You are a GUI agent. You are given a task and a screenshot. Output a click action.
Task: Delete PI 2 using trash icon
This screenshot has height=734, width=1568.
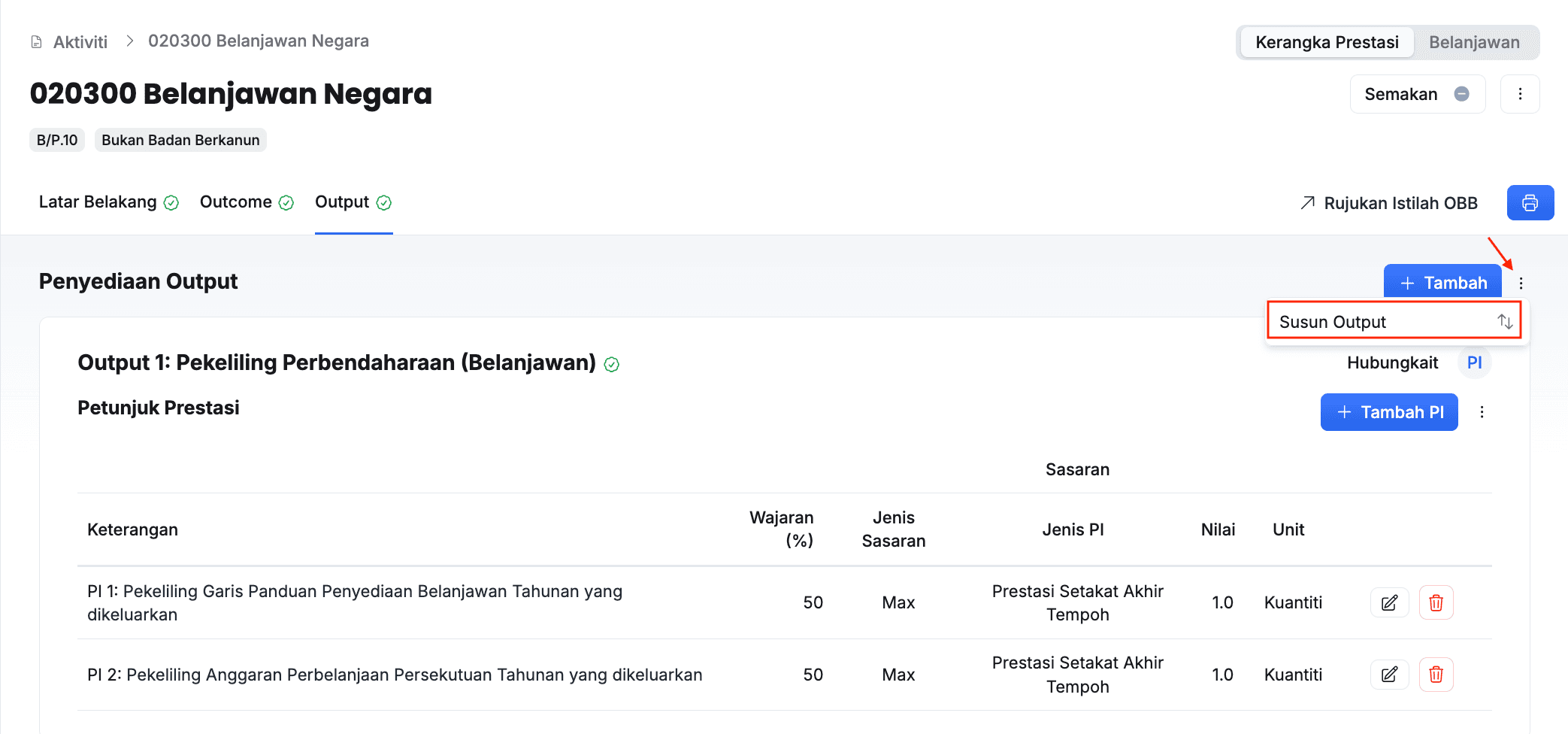click(x=1436, y=675)
